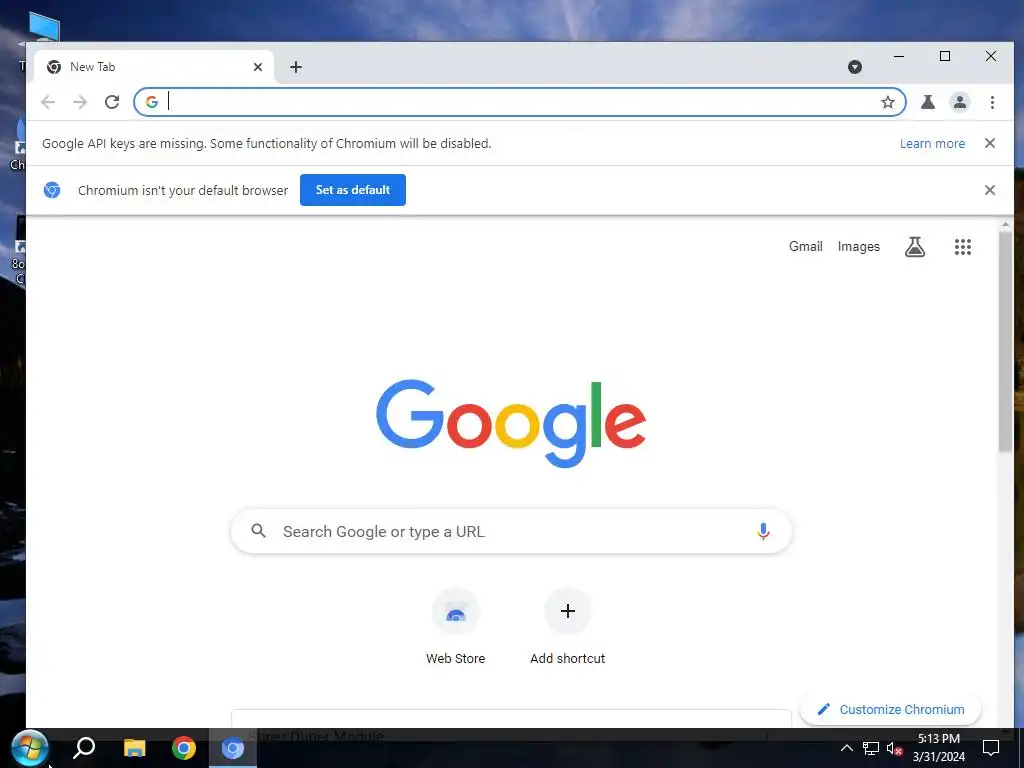Expand the tab search dropdown arrow

pyautogui.click(x=854, y=67)
